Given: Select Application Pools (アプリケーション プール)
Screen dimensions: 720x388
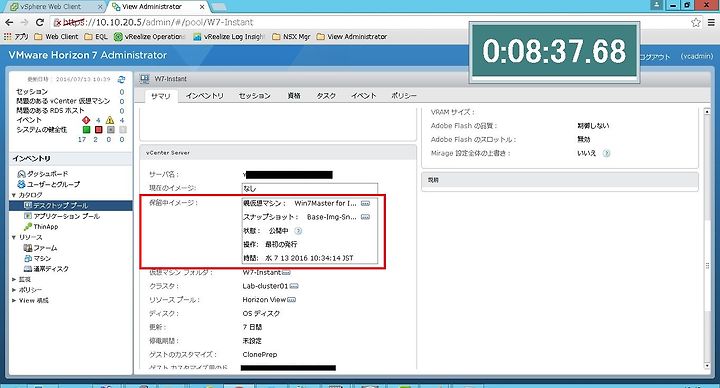Looking at the screenshot, I should (62, 216).
